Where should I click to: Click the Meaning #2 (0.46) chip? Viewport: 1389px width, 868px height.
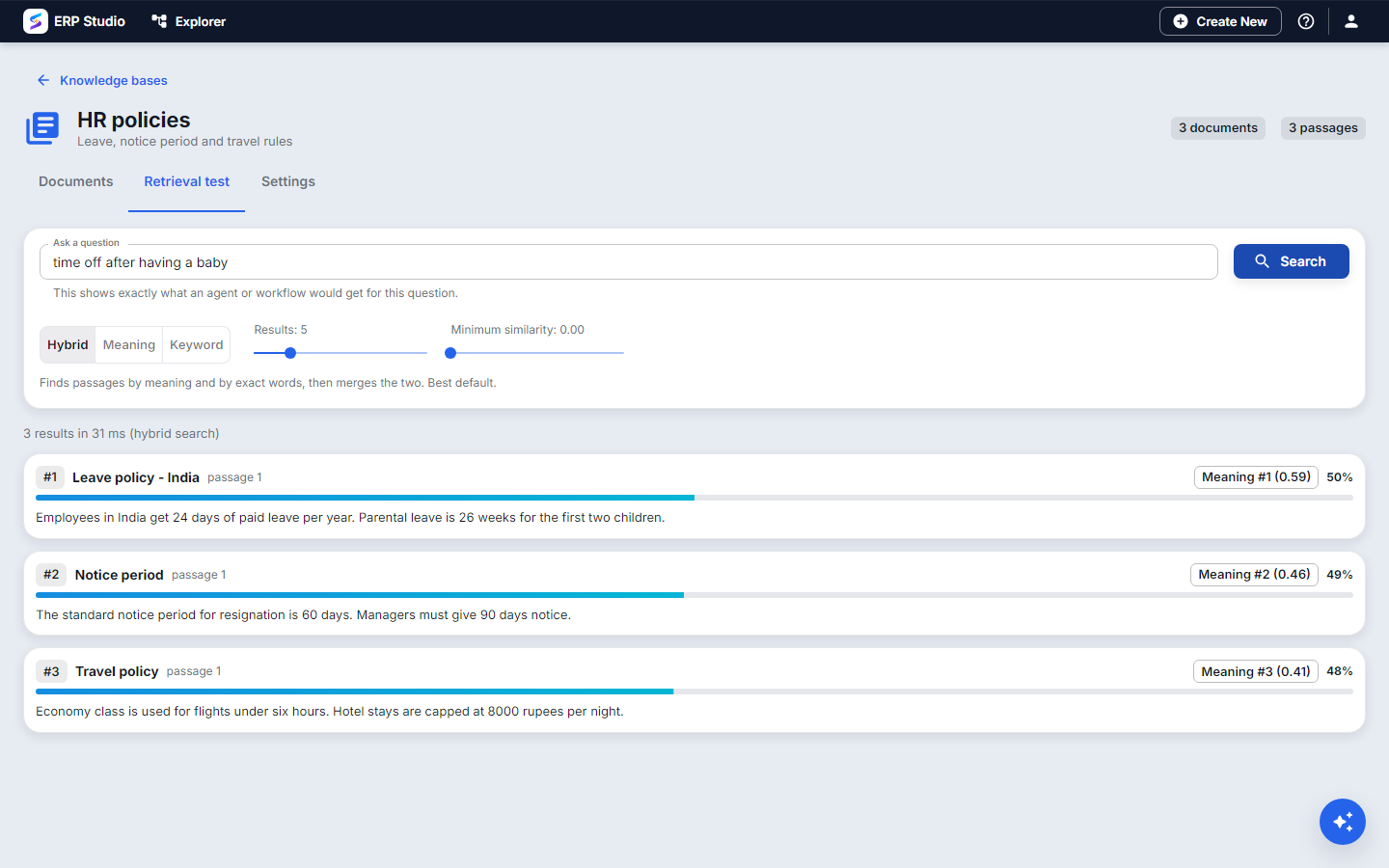[1254, 575]
